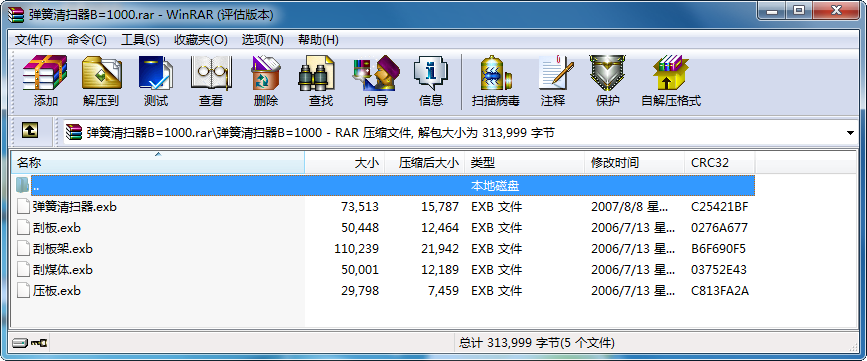Click packed size value 12,464
This screenshot has height=361, width=867.
[439, 228]
